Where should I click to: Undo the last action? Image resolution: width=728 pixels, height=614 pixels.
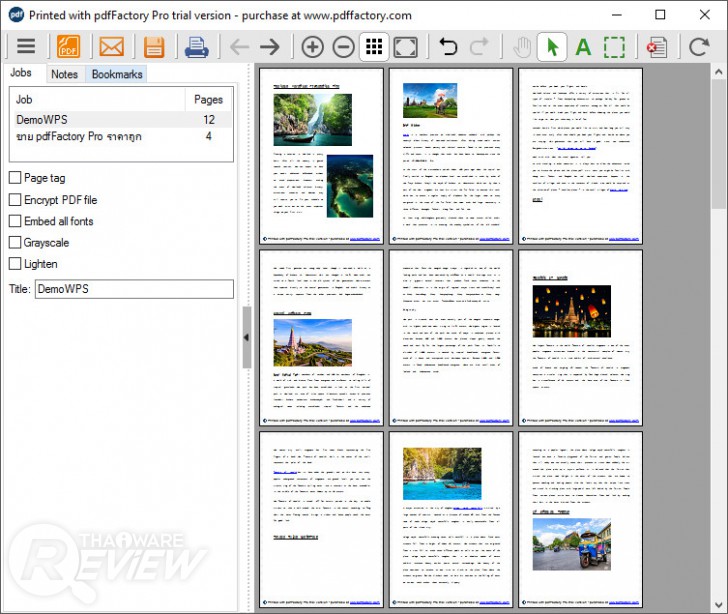pos(448,46)
